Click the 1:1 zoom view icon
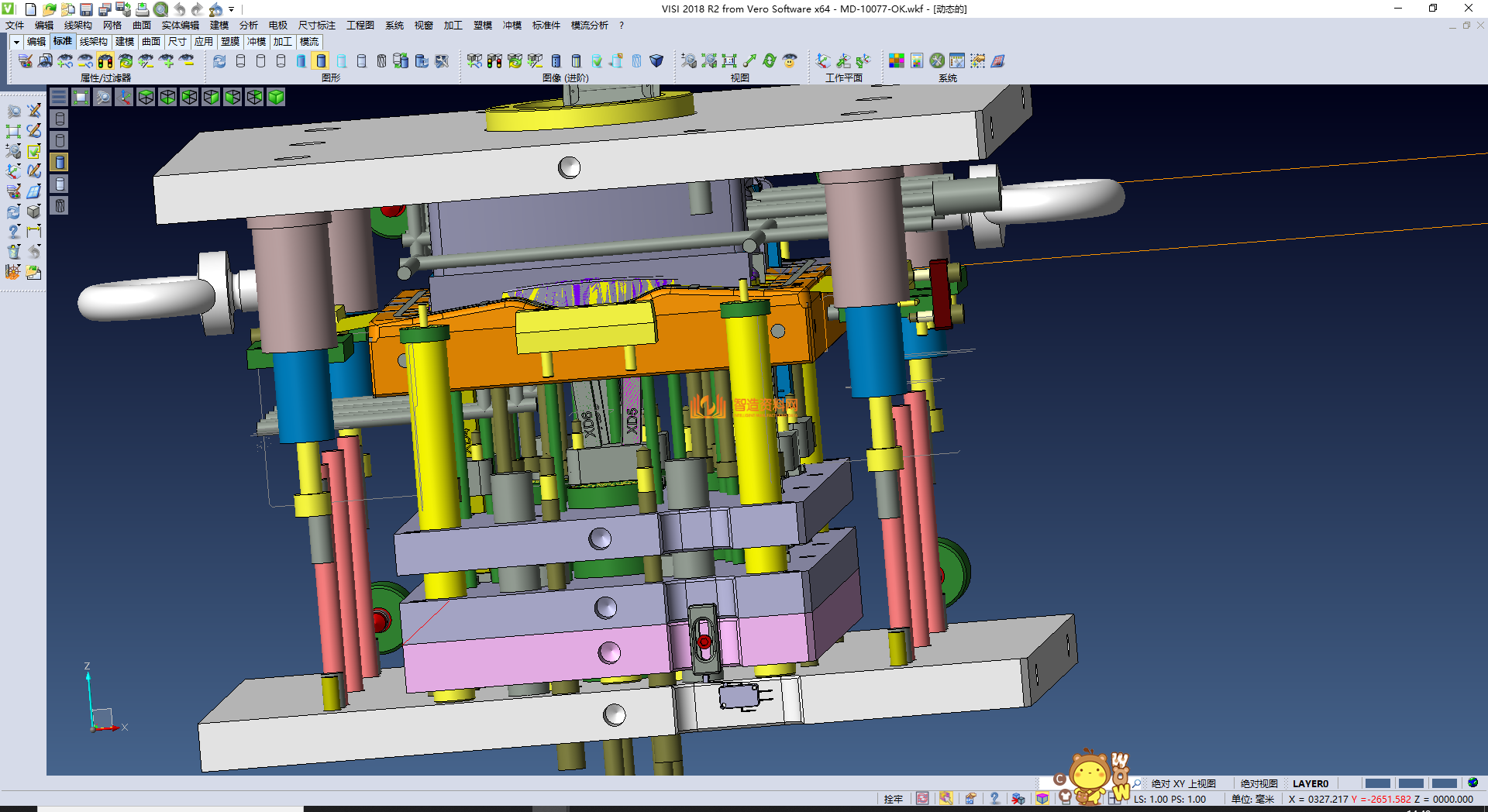 point(729,61)
